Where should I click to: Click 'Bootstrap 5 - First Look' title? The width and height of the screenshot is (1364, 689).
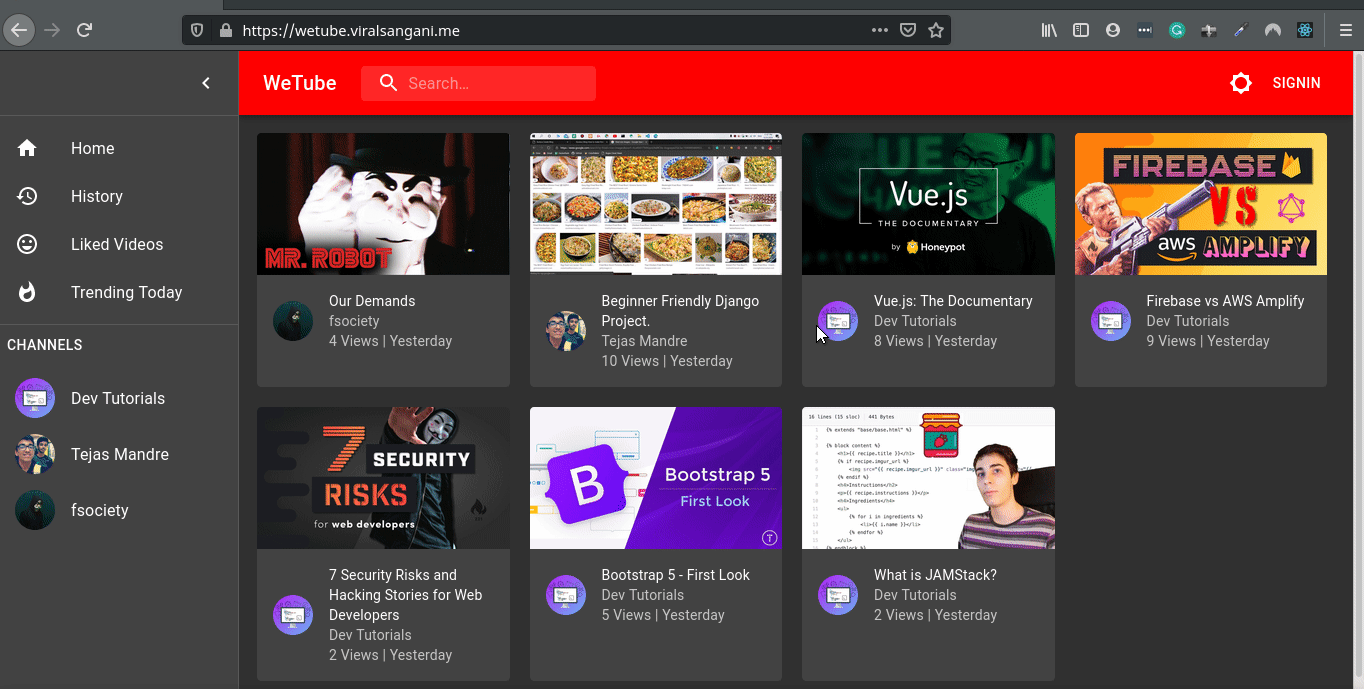pos(675,575)
